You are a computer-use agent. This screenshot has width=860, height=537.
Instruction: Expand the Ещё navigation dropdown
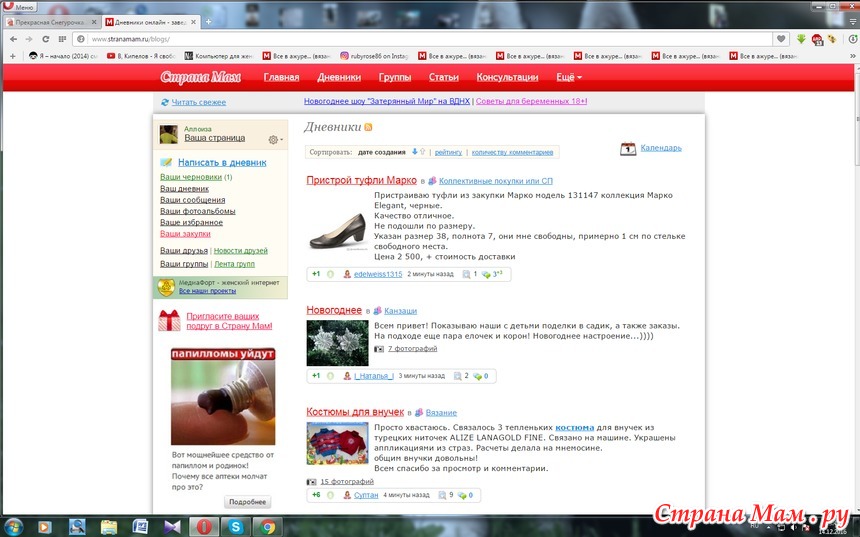click(x=569, y=77)
